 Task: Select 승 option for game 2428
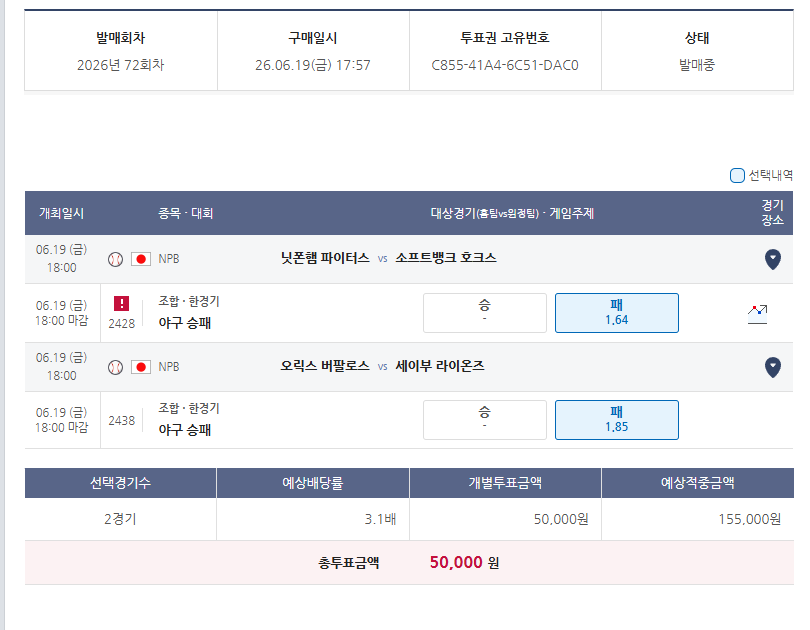(485, 313)
